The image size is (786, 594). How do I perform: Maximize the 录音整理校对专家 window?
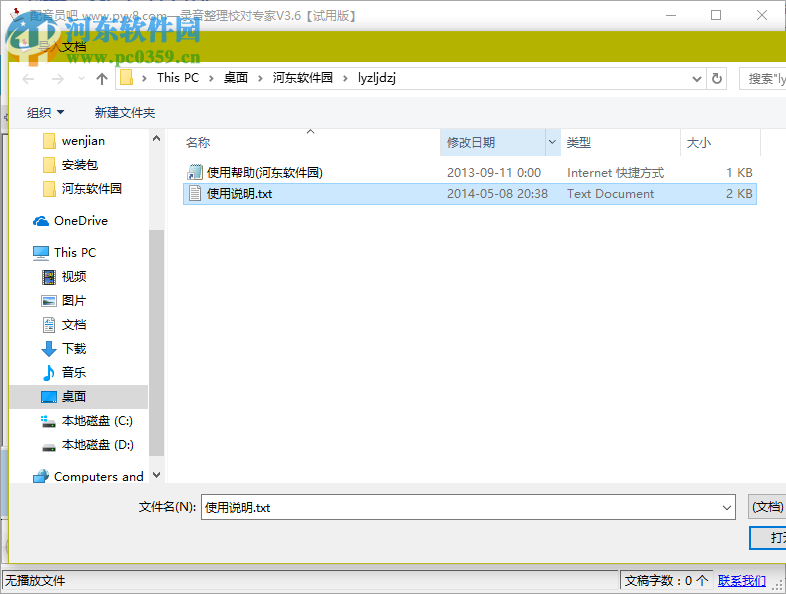tap(716, 16)
